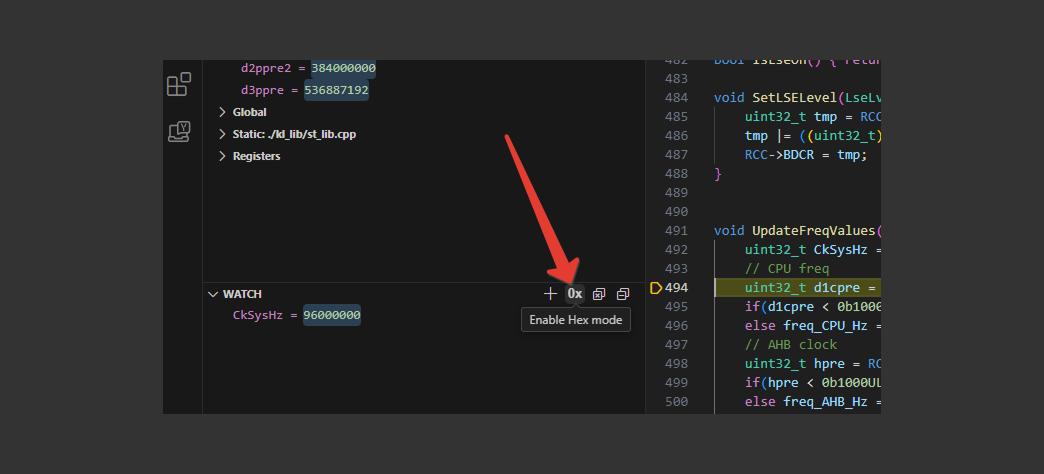The image size is (1044, 474).
Task: Click the '// CPU freq' comment
Action: (x=785, y=269)
